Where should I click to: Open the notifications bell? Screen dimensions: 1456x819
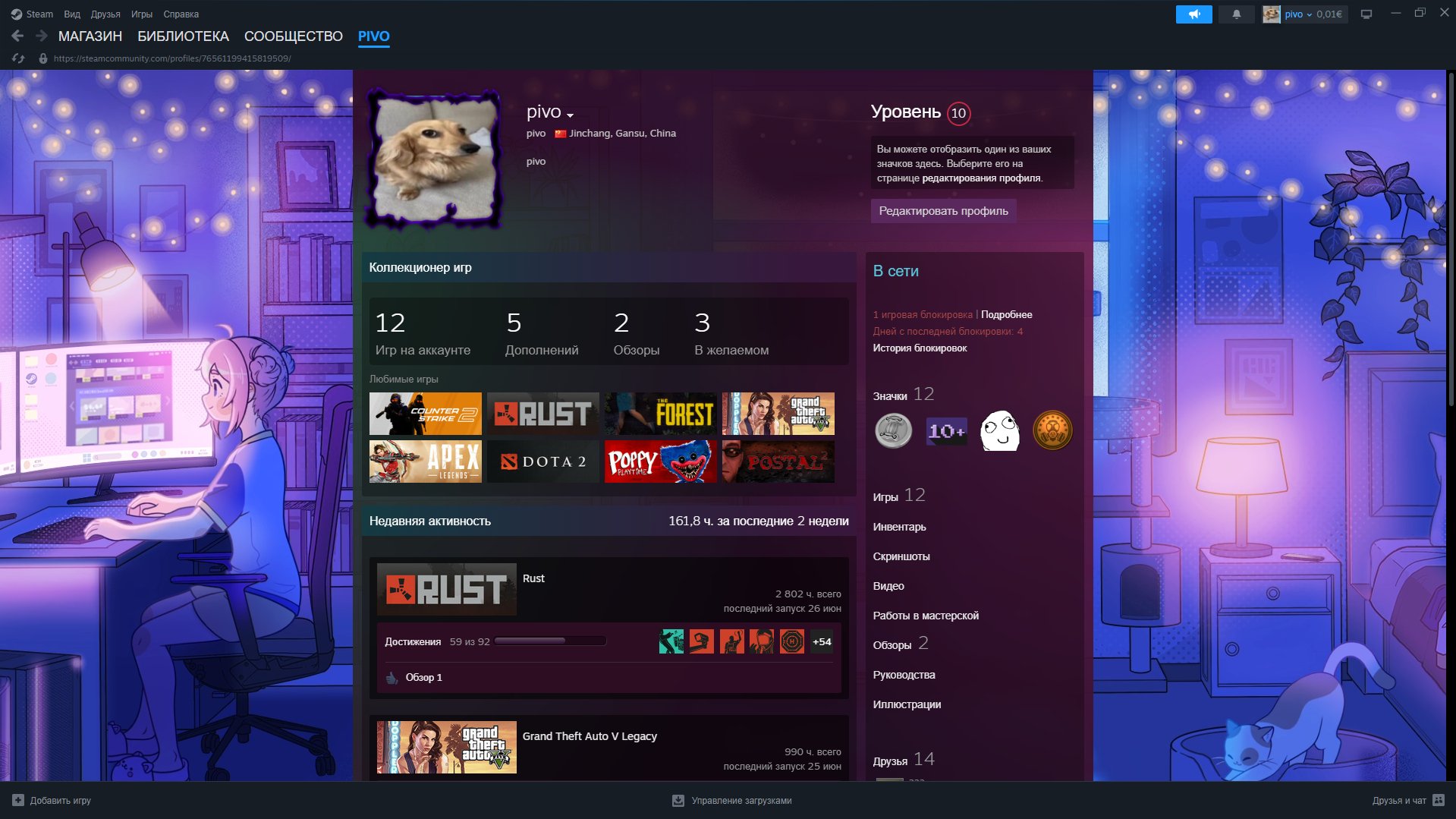[1236, 14]
